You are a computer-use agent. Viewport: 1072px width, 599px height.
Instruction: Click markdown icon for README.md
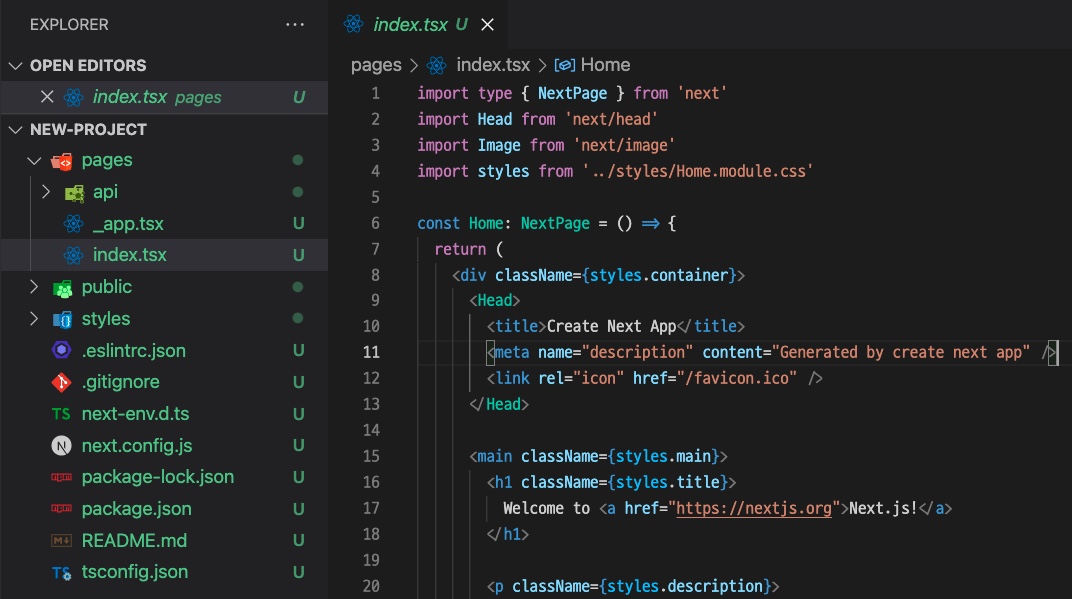click(x=62, y=541)
